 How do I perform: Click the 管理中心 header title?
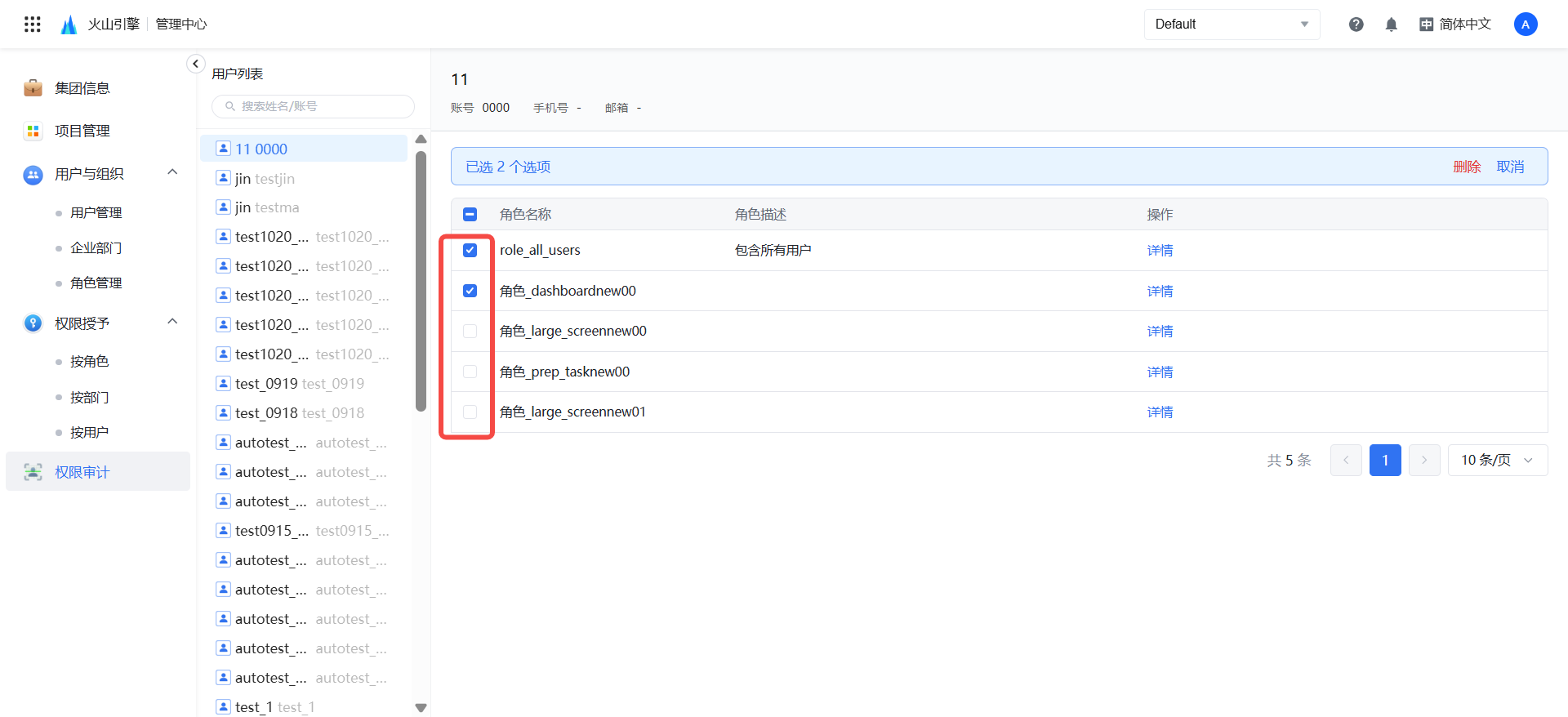click(181, 24)
